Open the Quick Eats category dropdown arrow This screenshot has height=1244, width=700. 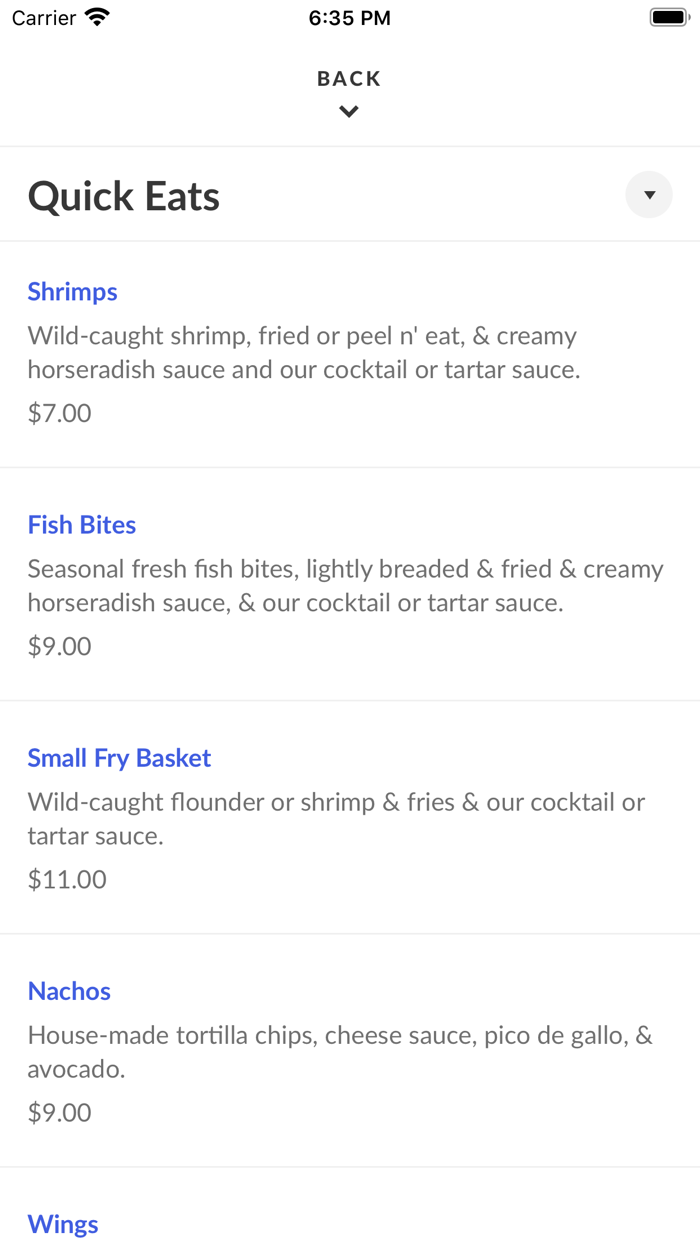click(x=649, y=195)
